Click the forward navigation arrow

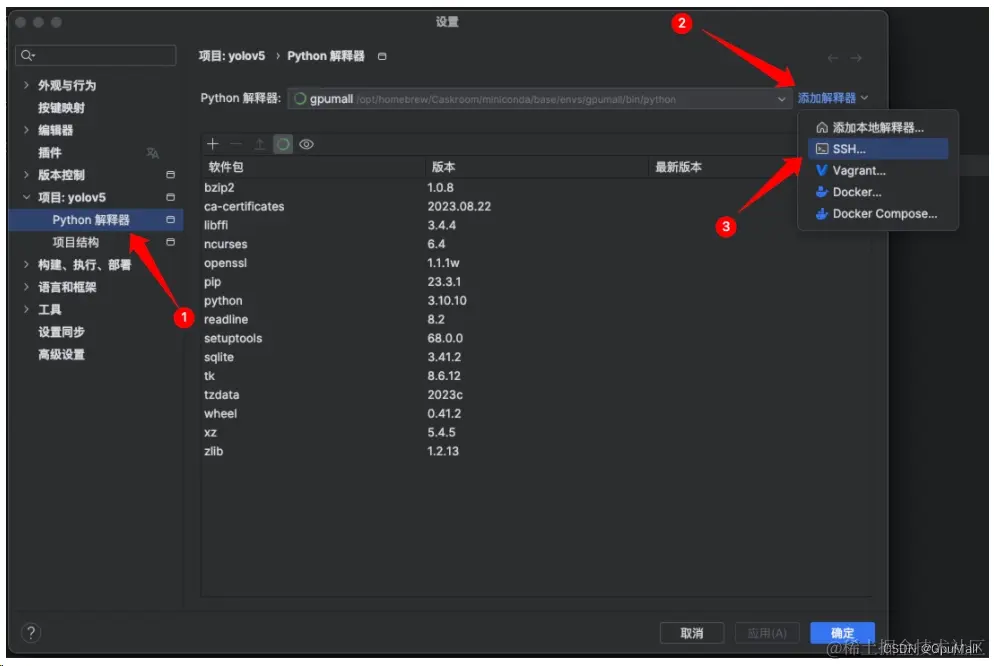coord(856,58)
